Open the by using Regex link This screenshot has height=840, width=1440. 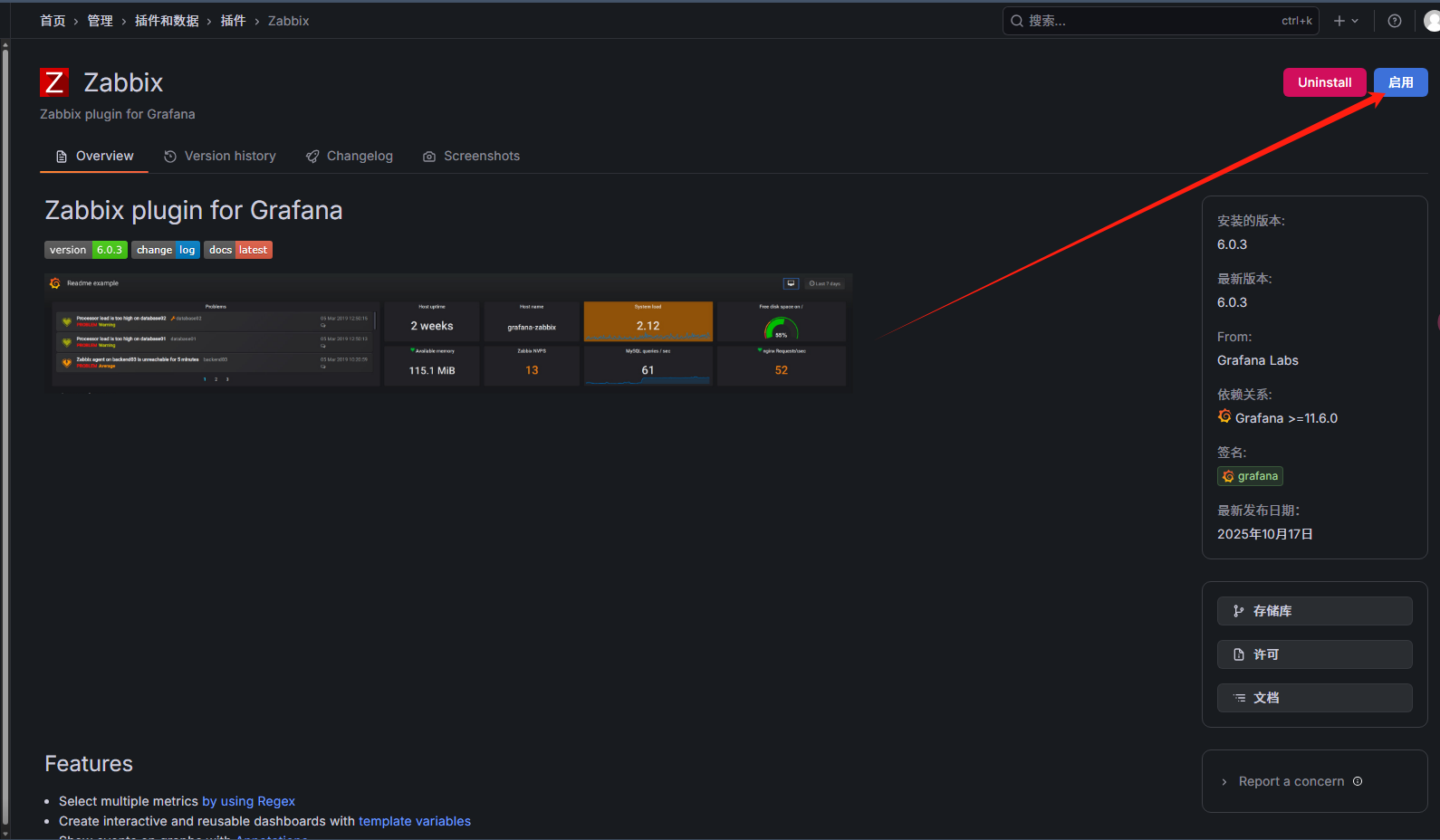[248, 801]
